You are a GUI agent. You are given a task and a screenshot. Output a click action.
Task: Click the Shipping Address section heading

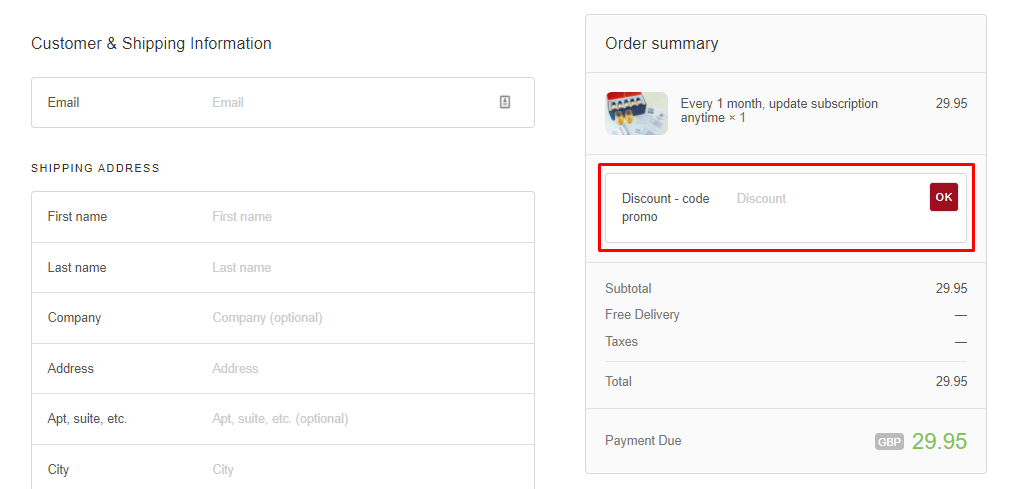click(95, 168)
